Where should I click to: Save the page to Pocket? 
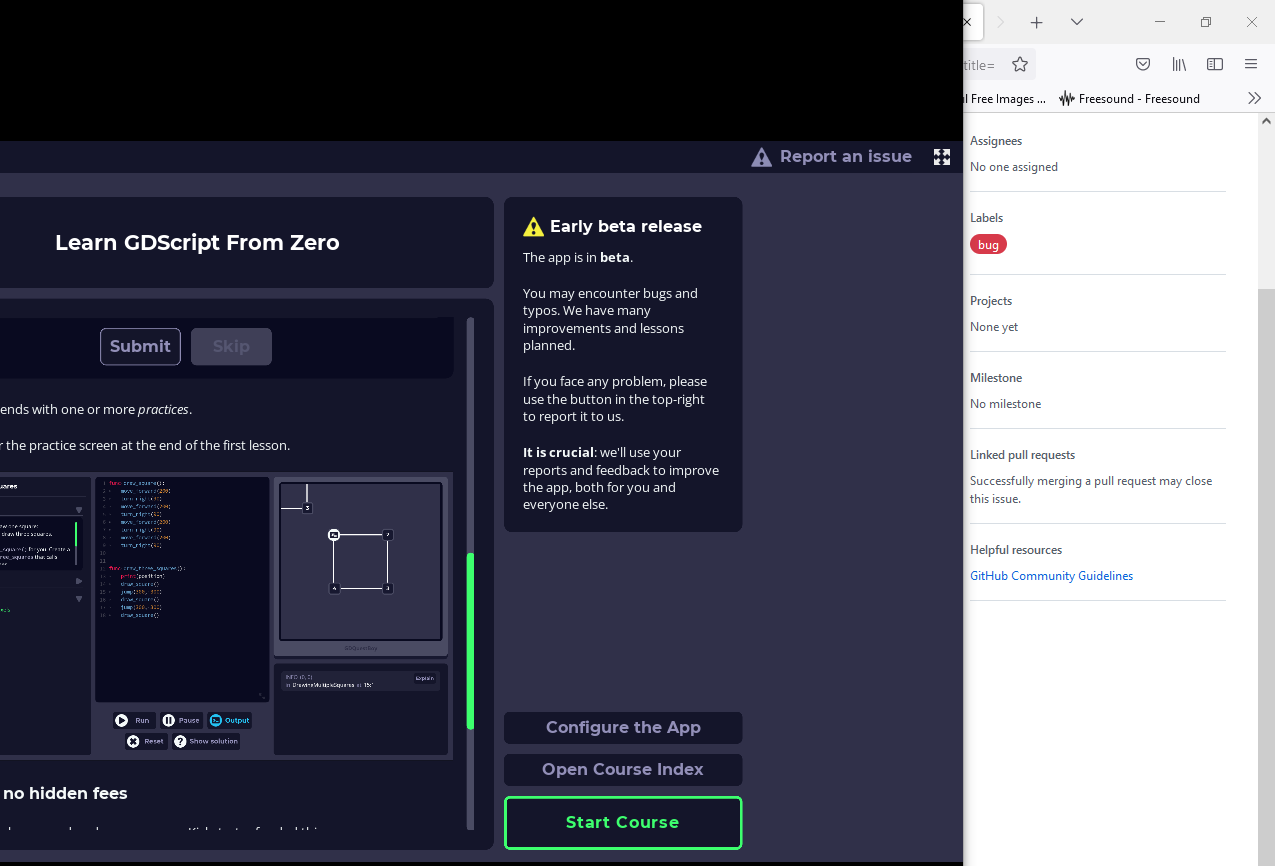(1142, 63)
